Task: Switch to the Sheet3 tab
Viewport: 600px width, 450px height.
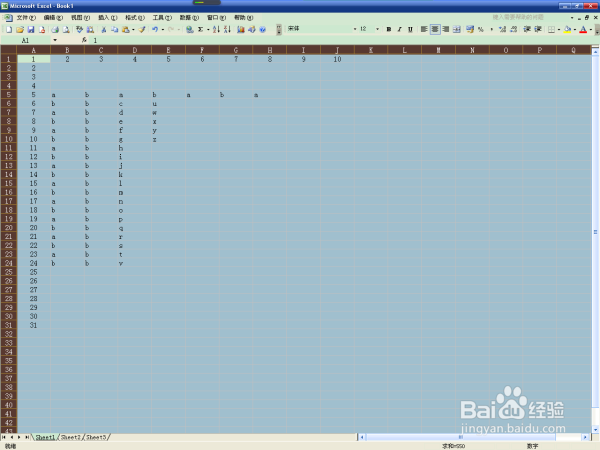Action: tap(96, 437)
